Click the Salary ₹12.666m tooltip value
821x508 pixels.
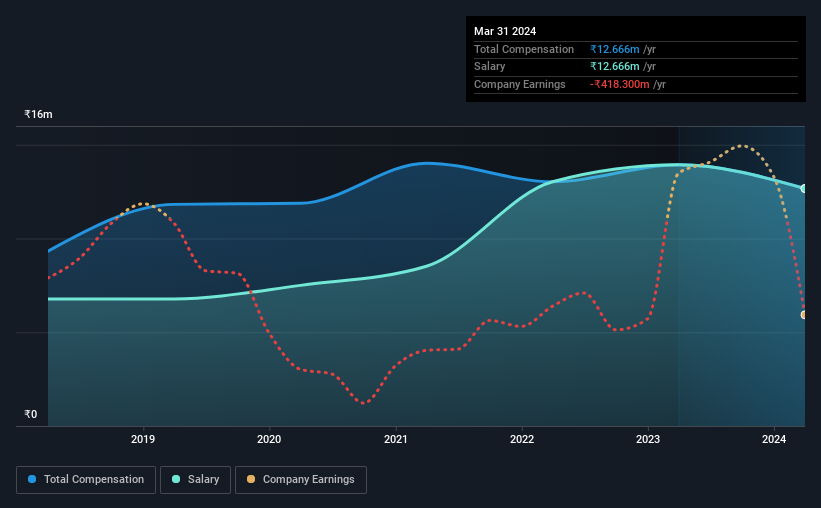coord(615,67)
